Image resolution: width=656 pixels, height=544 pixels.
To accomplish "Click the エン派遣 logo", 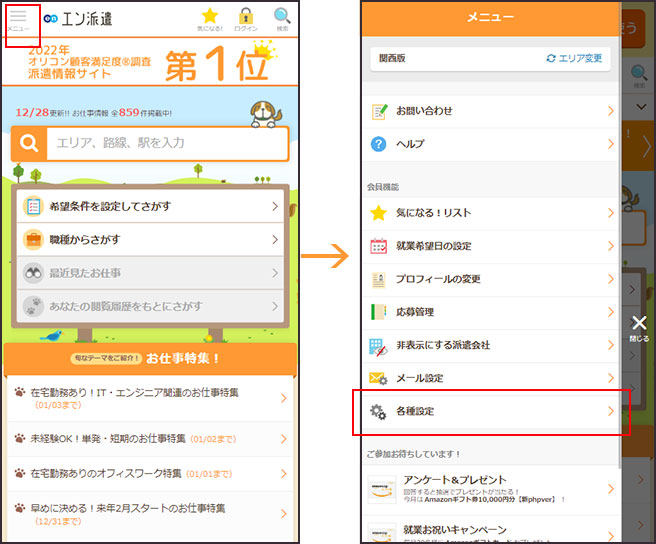I will [78, 19].
